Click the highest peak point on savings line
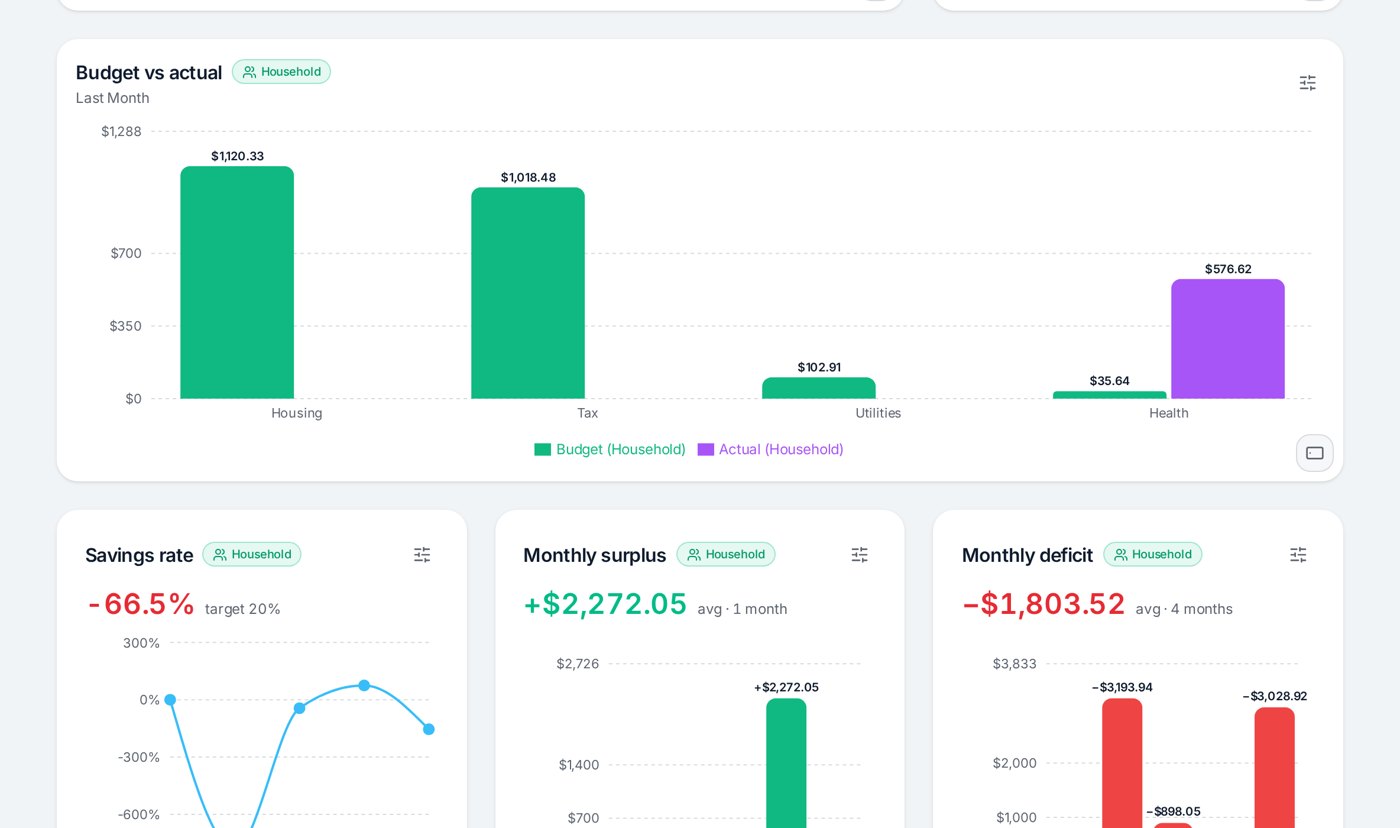This screenshot has width=1400, height=828. point(364,685)
